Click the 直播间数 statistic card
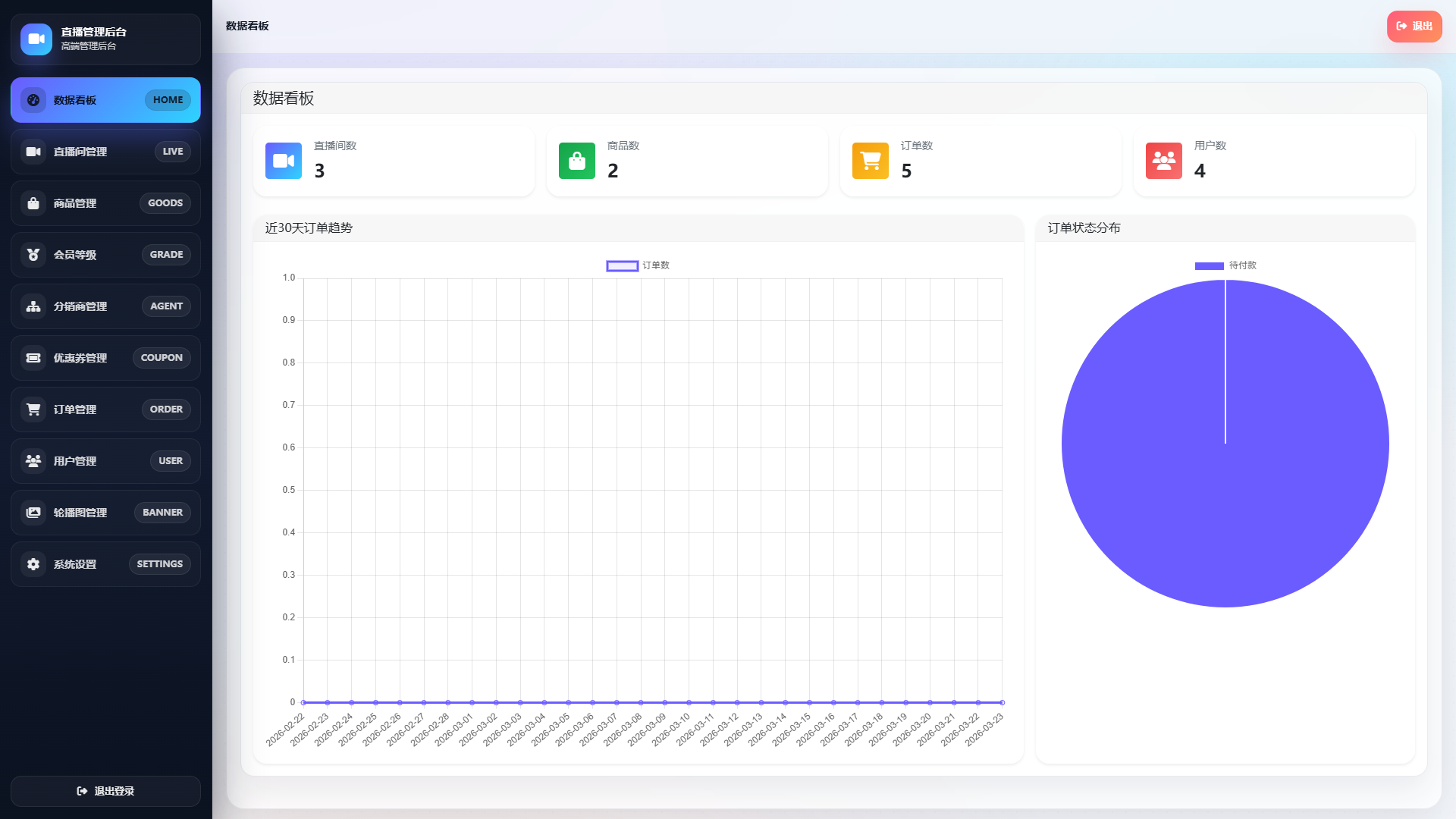The image size is (1456, 819). [394, 161]
